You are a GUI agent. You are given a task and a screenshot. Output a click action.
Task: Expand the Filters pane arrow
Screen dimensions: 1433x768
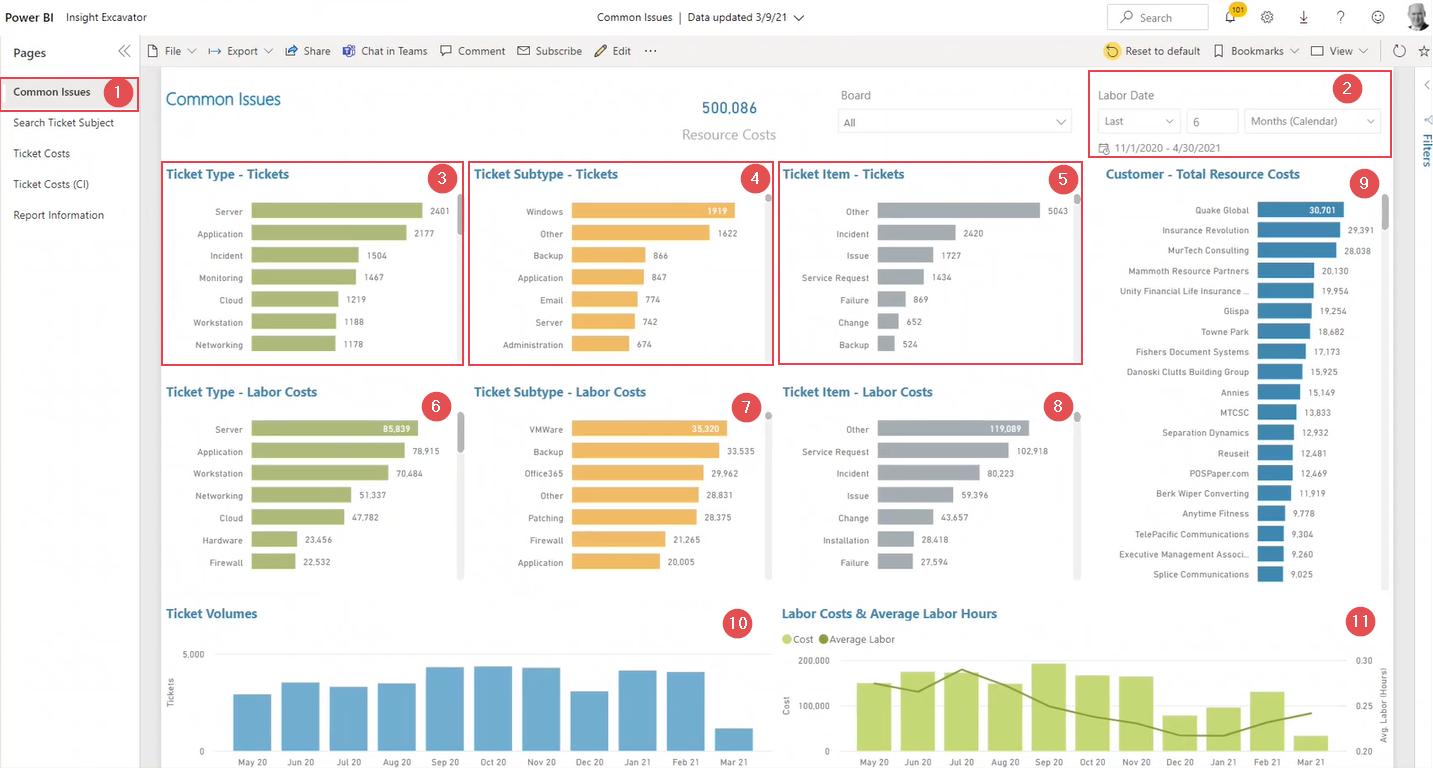(x=1427, y=86)
